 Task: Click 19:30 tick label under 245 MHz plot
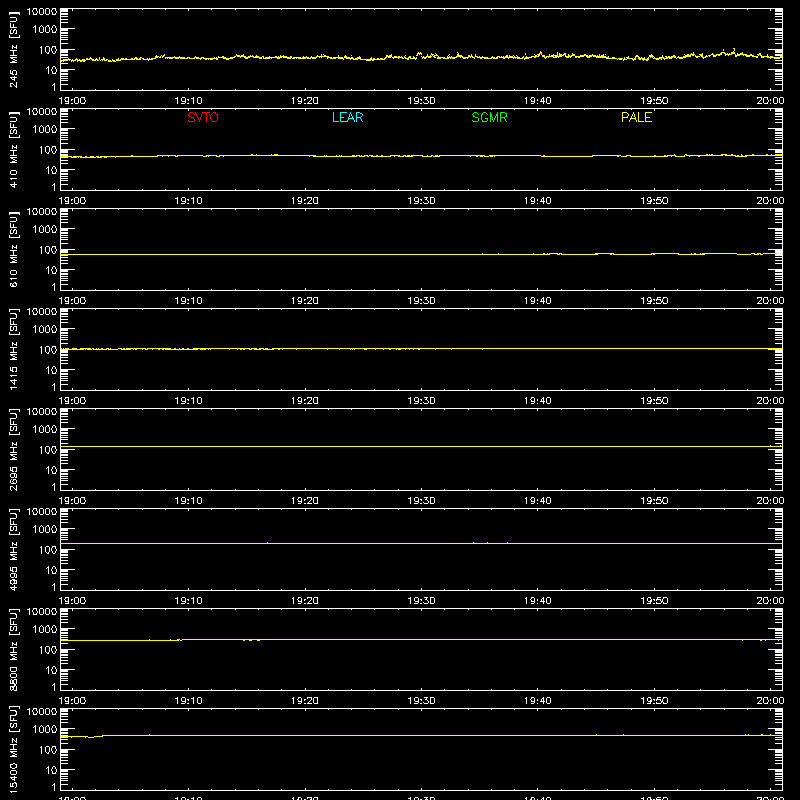pyautogui.click(x=421, y=101)
